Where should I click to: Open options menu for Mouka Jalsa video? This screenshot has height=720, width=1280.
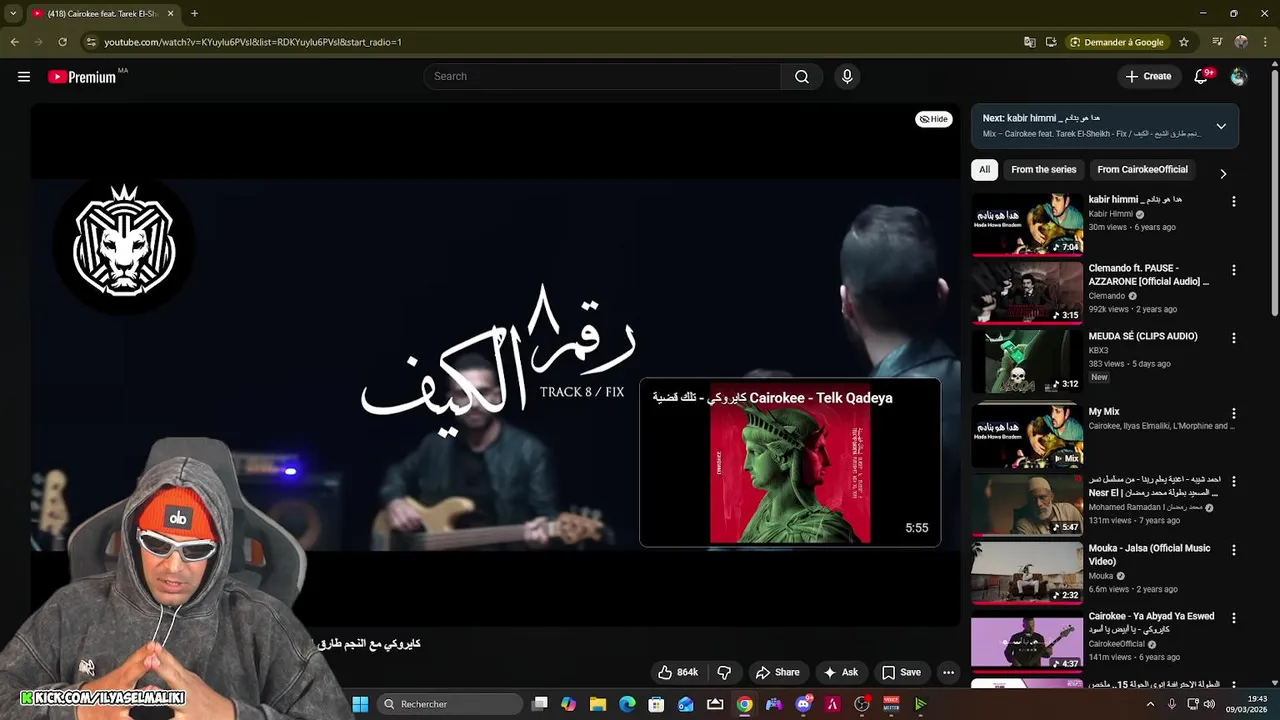point(1233,550)
